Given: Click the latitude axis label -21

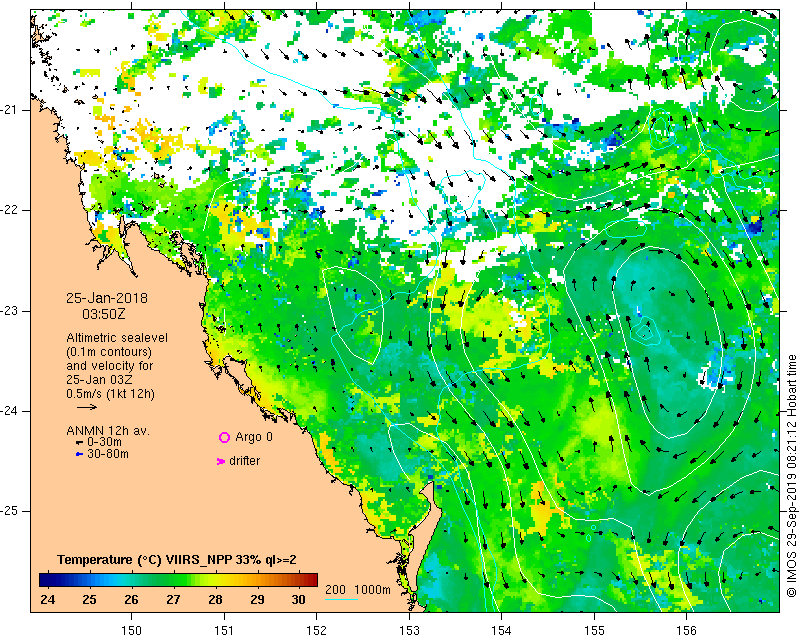Looking at the screenshot, I should click(x=9, y=110).
